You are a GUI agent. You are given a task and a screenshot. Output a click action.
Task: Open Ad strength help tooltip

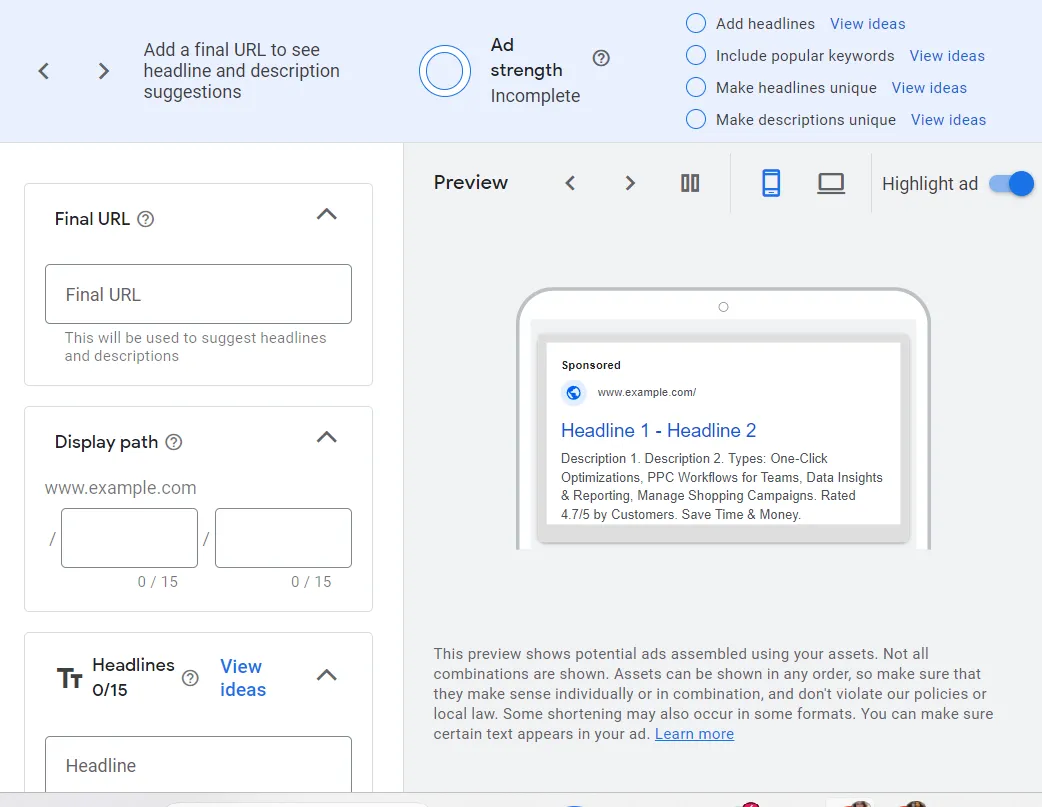[x=601, y=58]
